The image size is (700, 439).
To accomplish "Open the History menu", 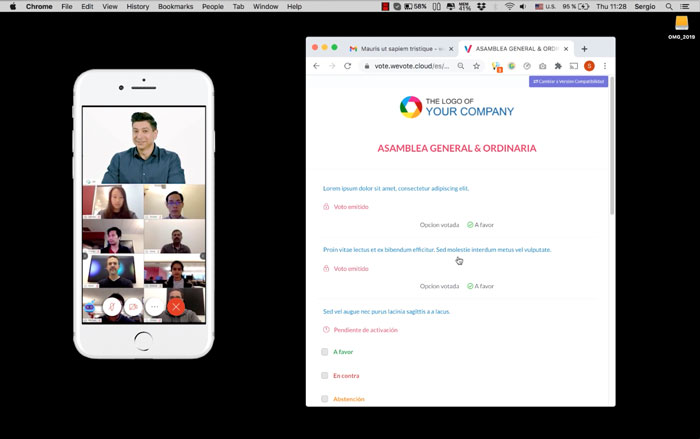I will coord(138,6).
